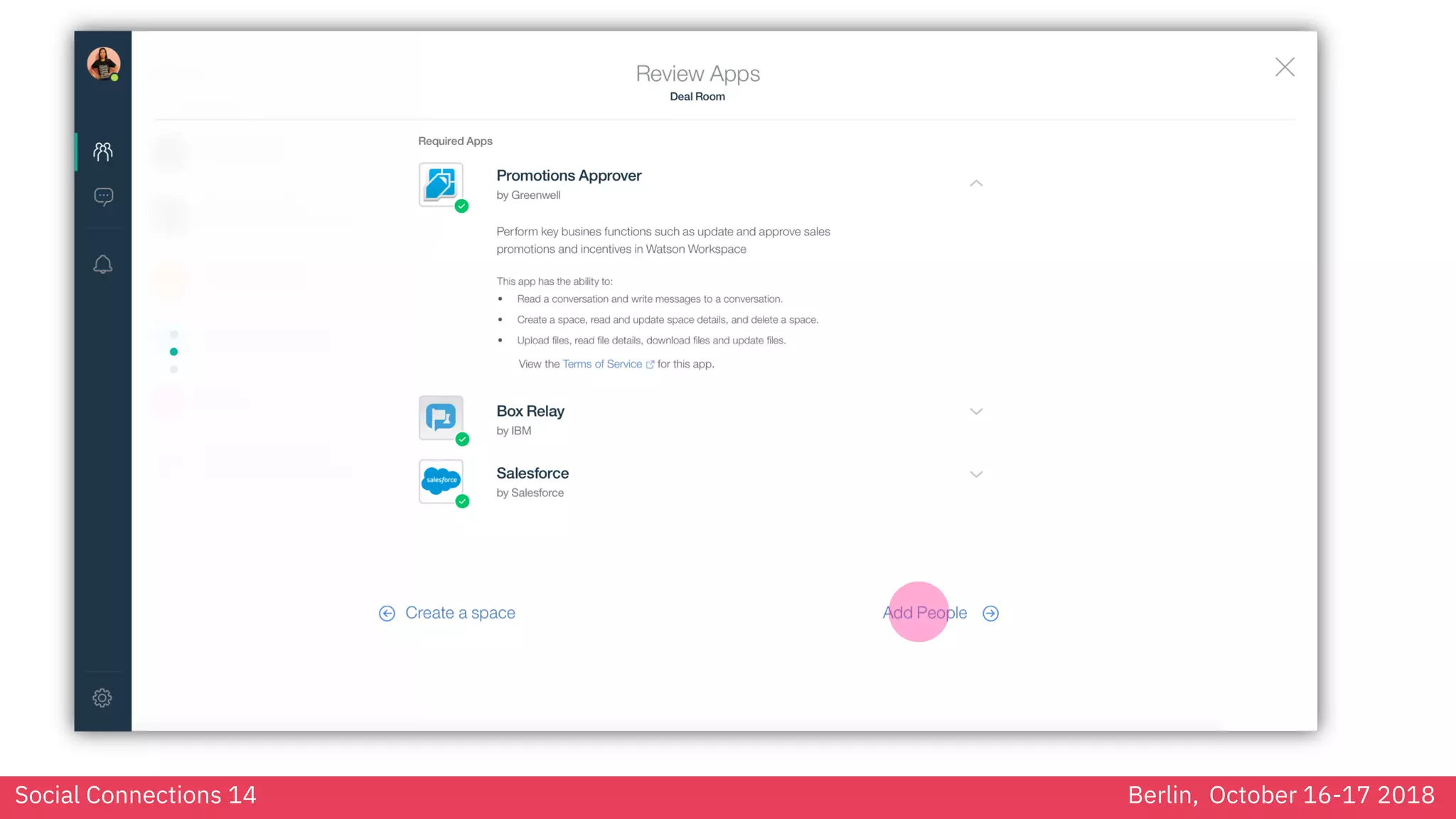Collapse the Promotions Approver details chevron

[x=976, y=183]
